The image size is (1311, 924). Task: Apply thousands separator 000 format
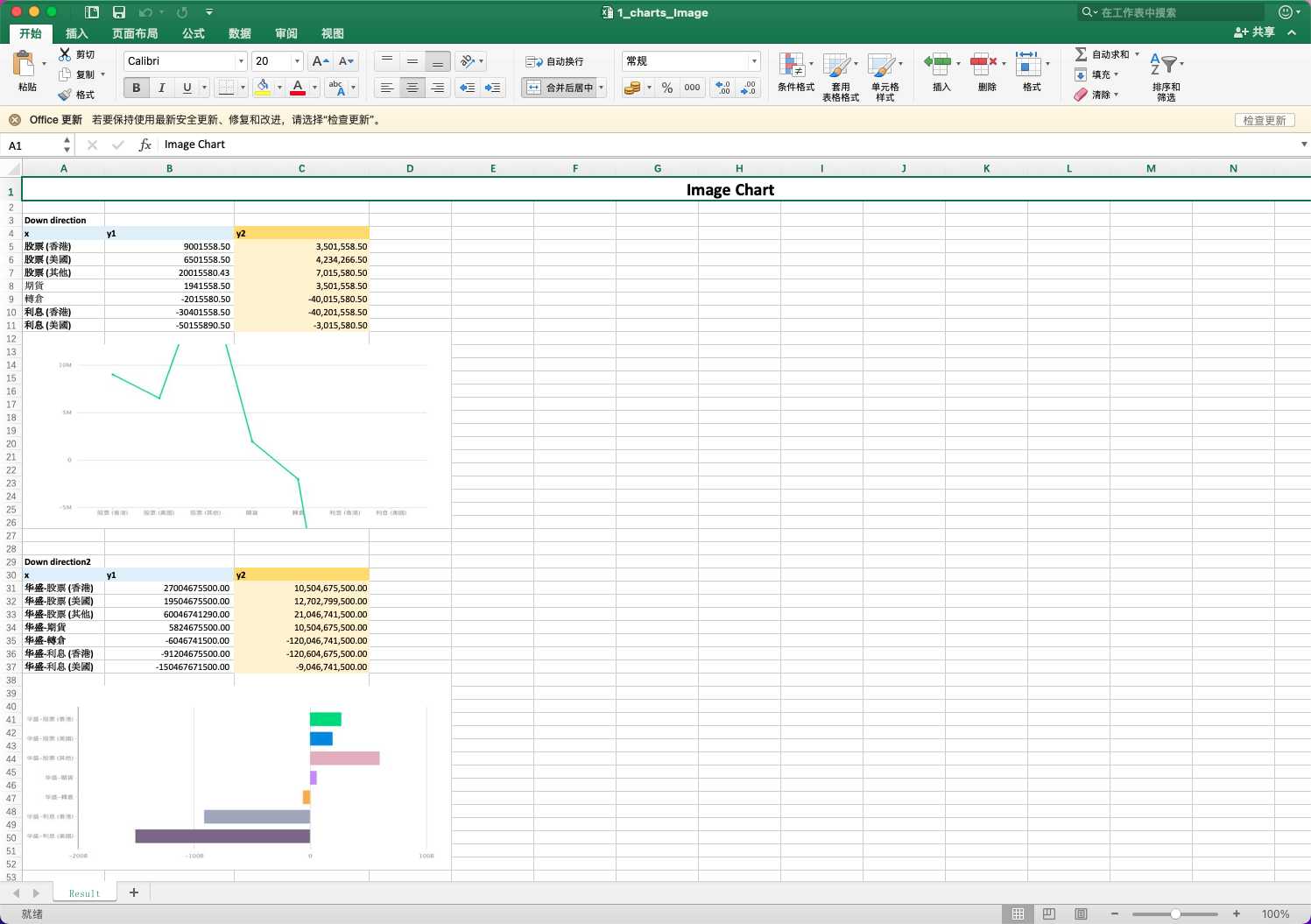click(692, 88)
